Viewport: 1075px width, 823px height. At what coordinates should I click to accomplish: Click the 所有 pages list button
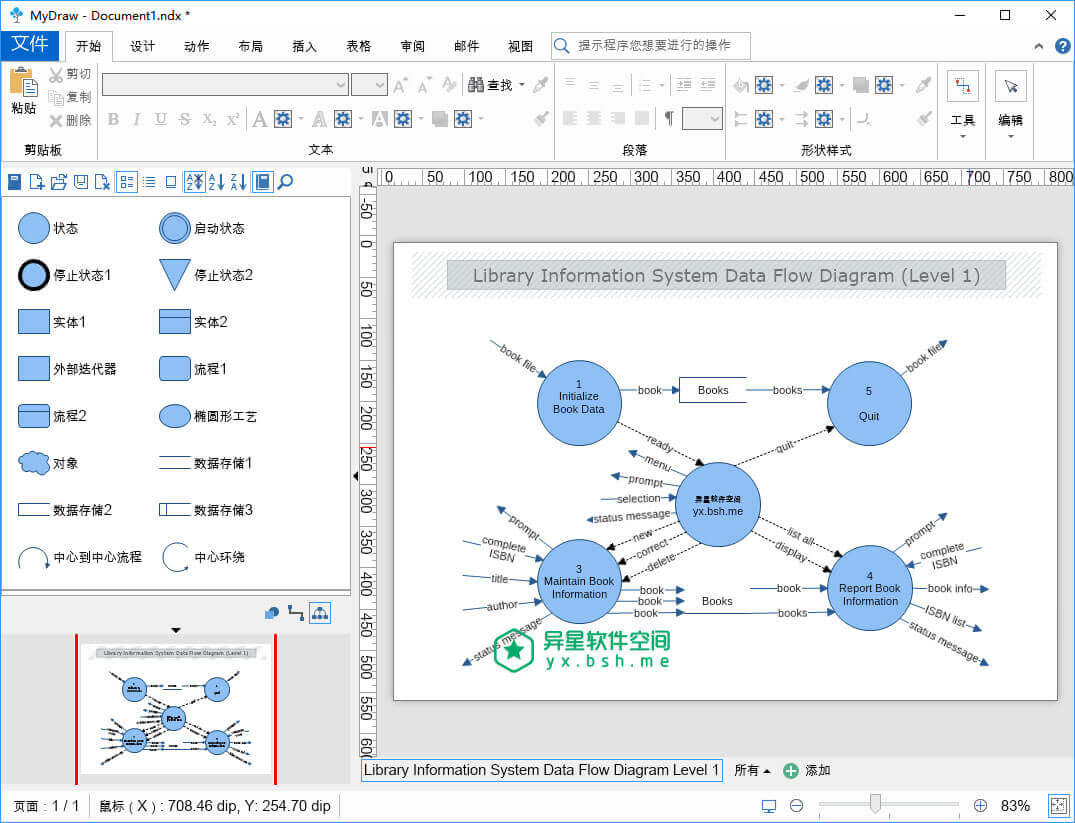click(752, 770)
